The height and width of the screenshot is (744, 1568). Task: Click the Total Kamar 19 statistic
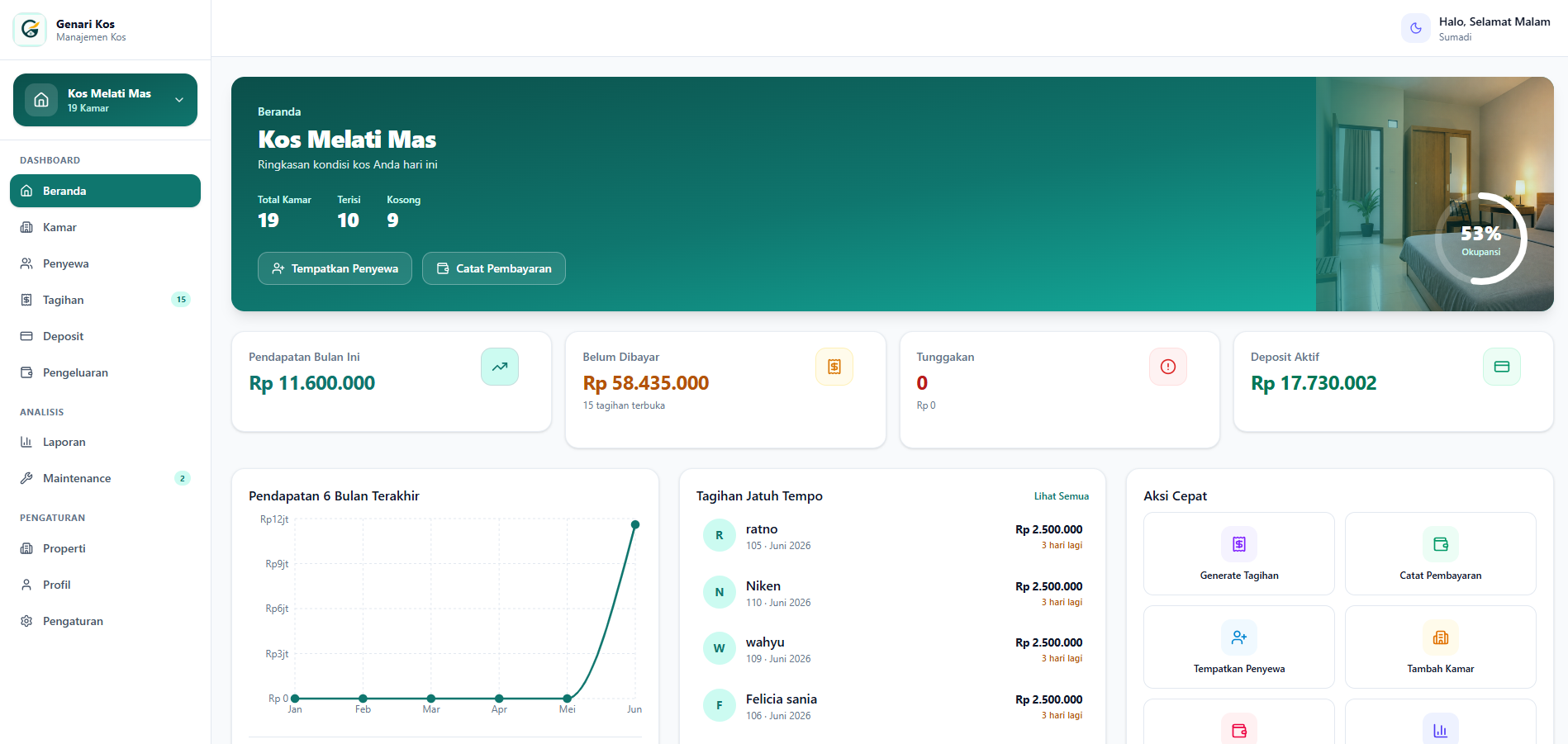[284, 212]
